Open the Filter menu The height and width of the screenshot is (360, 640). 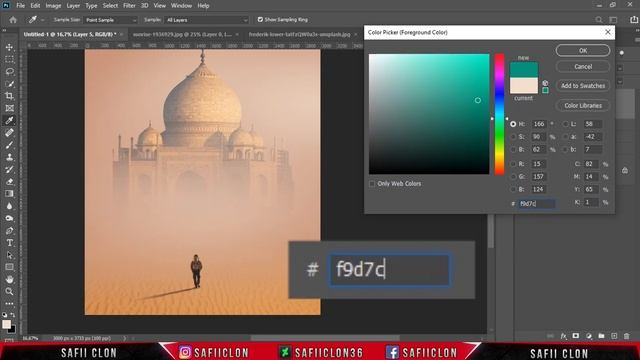[x=129, y=6]
